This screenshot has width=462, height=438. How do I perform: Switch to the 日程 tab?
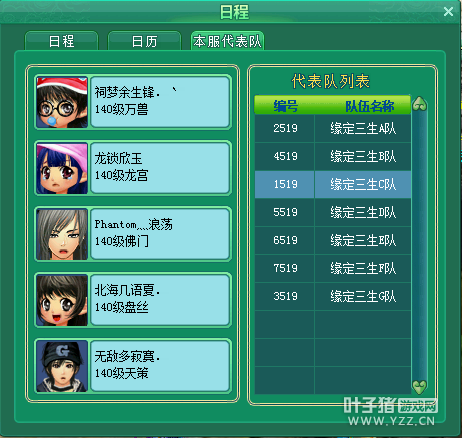pyautogui.click(x=61, y=41)
